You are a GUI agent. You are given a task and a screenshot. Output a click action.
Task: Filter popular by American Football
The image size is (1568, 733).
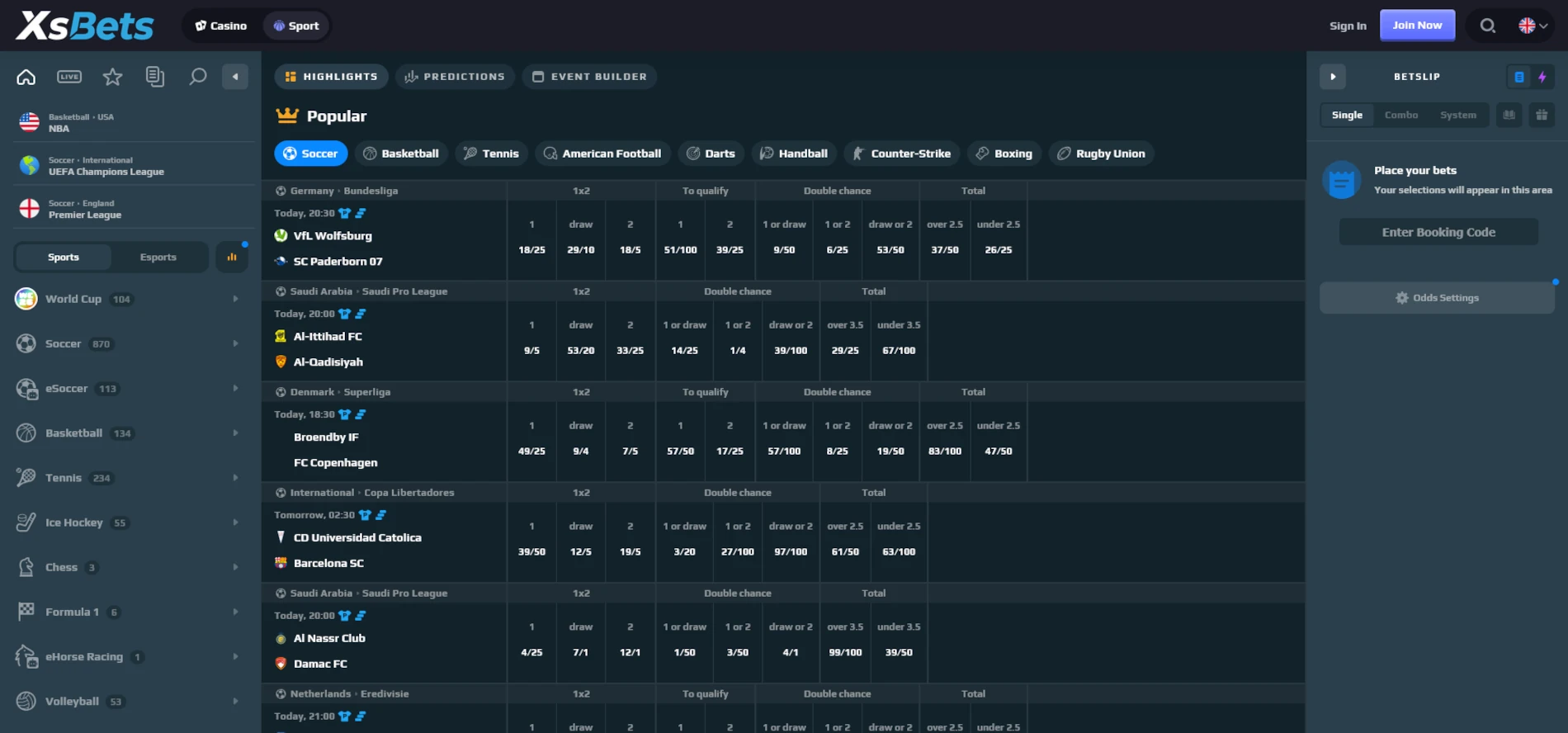[602, 154]
